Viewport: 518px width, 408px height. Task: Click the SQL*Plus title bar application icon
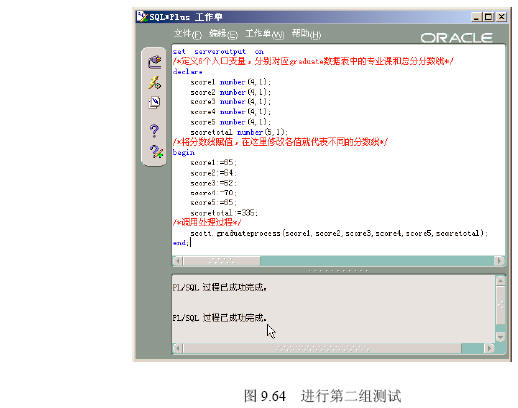[142, 16]
